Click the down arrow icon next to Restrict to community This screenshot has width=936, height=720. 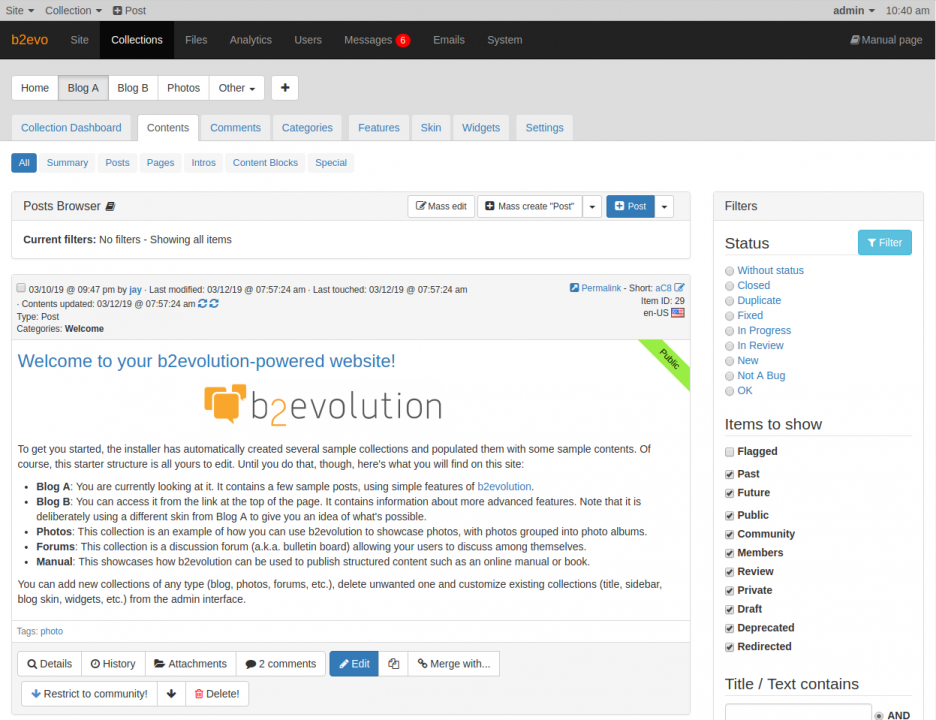click(x=171, y=694)
